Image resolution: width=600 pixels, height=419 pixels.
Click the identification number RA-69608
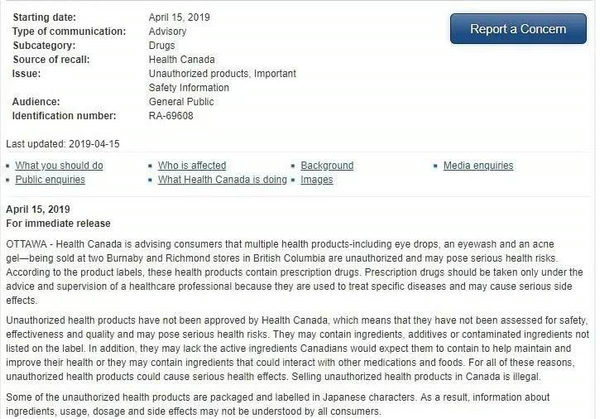[173, 115]
